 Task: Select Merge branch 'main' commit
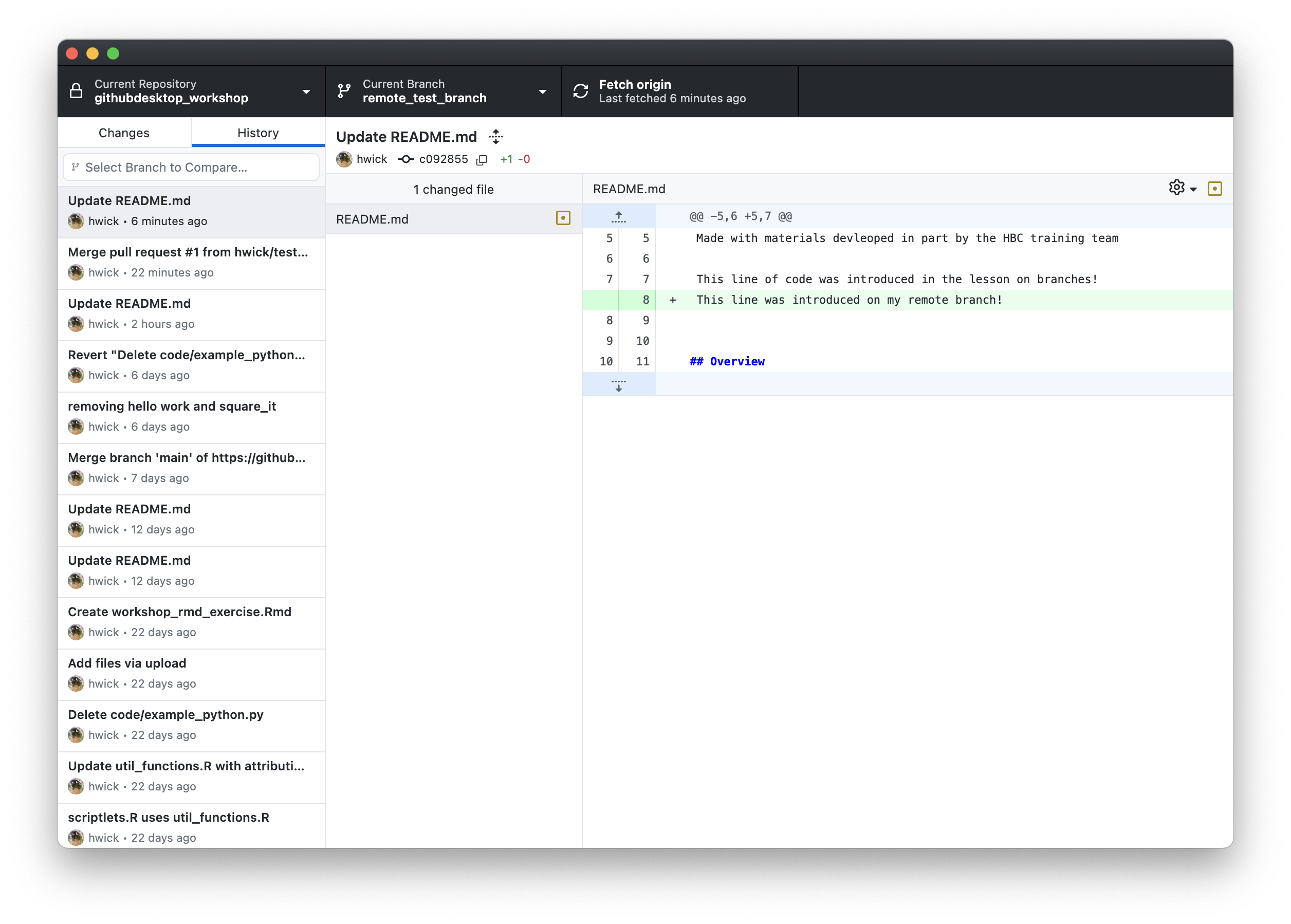tap(191, 469)
